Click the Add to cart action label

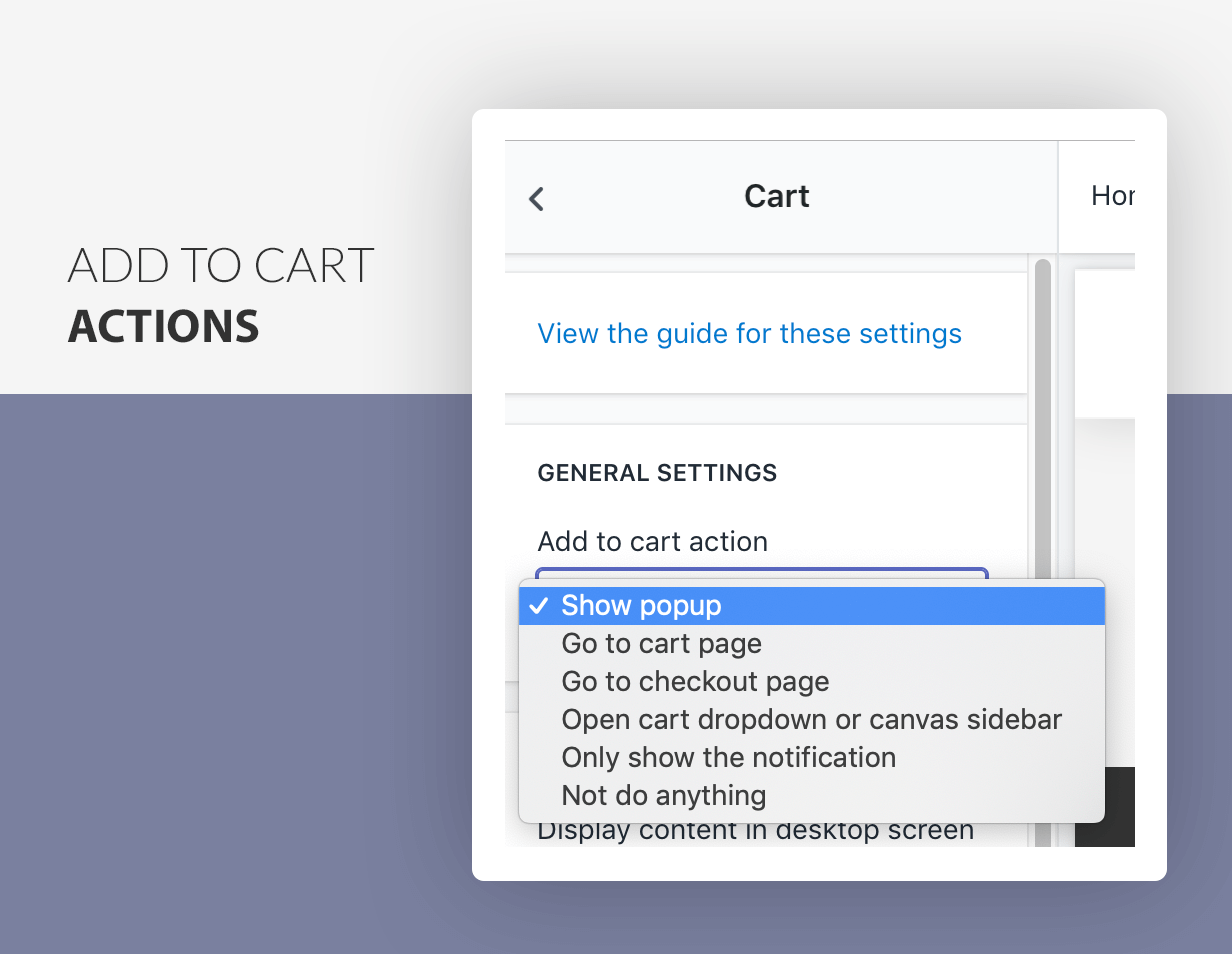coord(652,542)
